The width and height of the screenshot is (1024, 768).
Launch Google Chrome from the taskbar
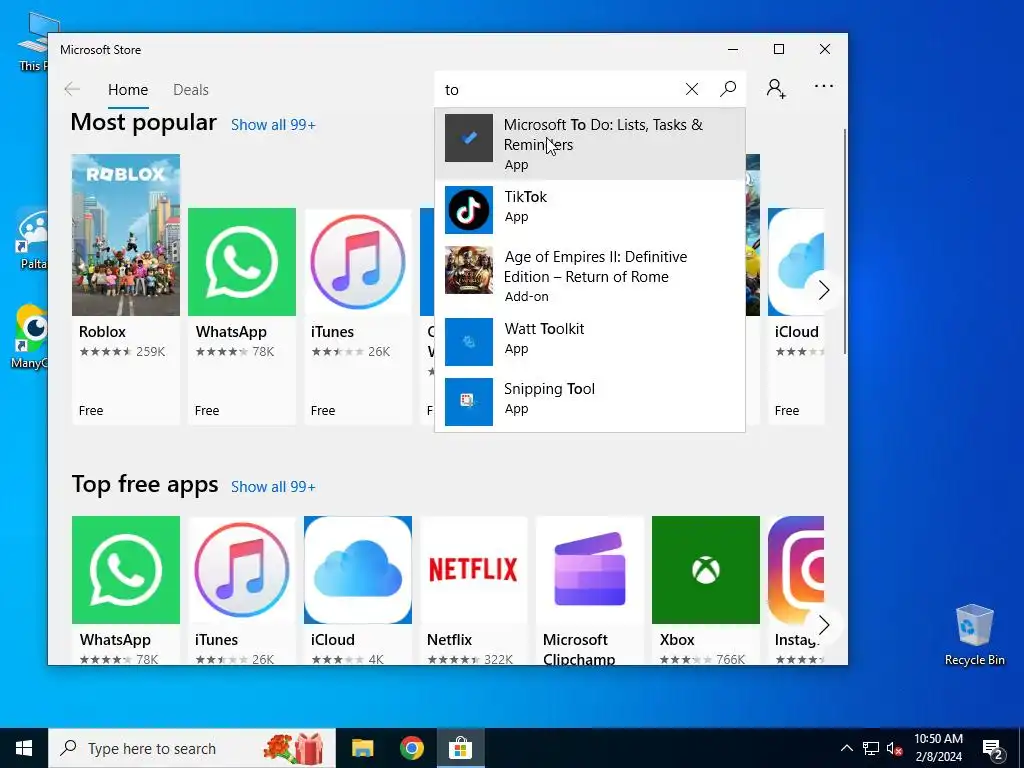click(411, 748)
